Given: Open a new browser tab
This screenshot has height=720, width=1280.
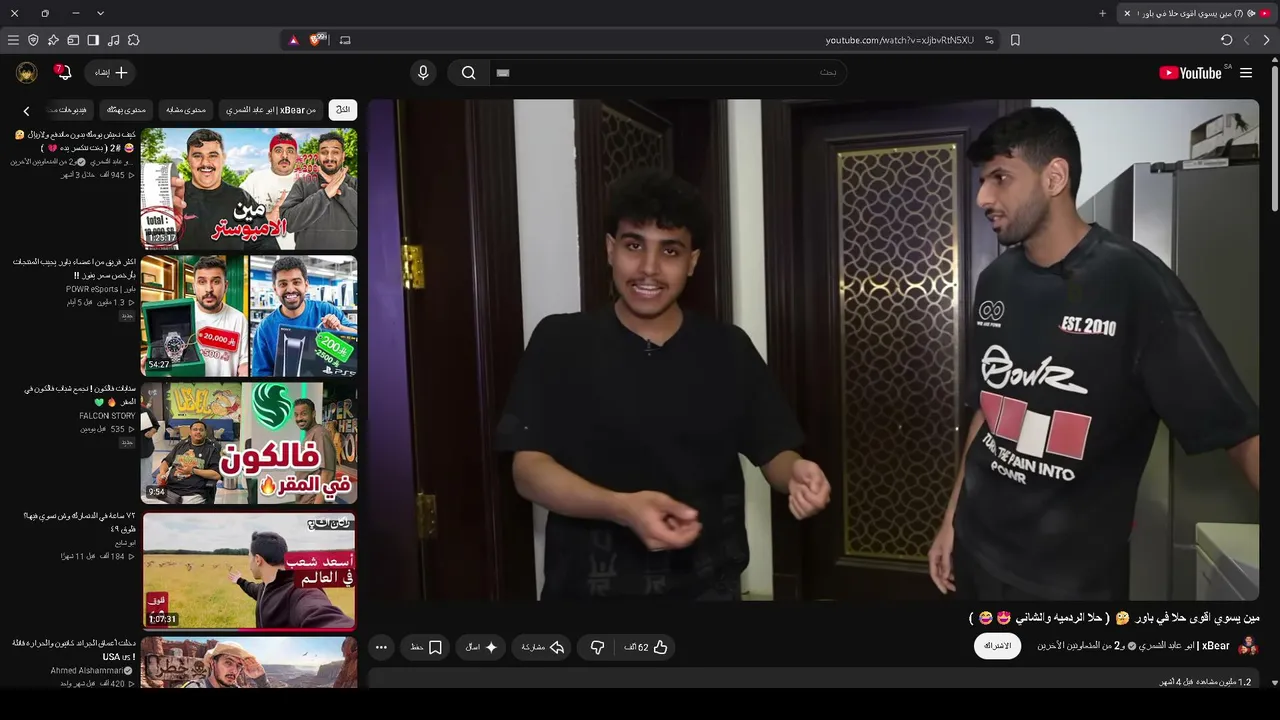Looking at the screenshot, I should pos(1103,13).
